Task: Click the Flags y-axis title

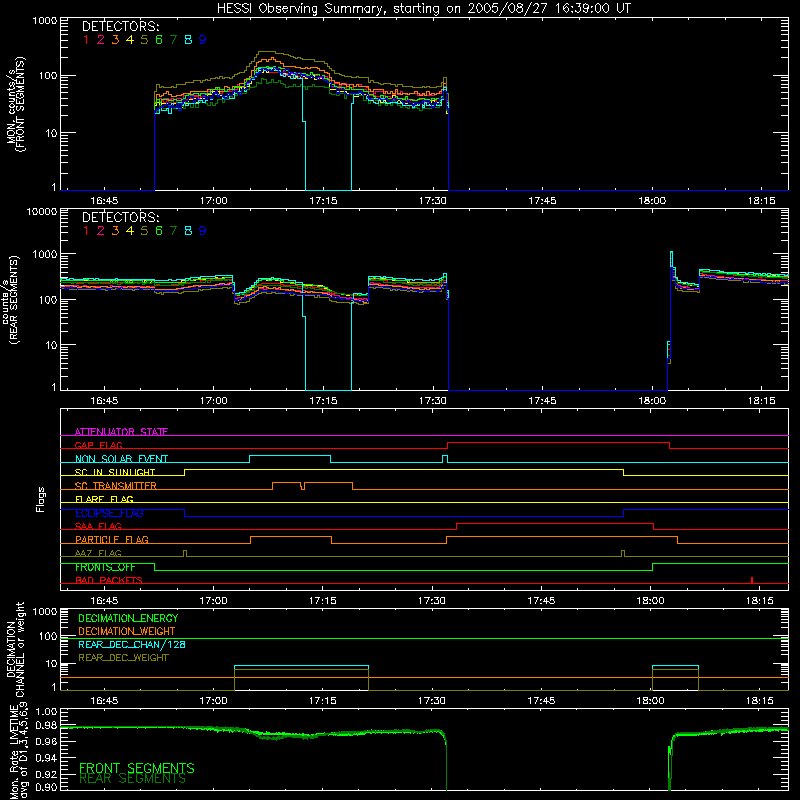Action: tap(41, 499)
